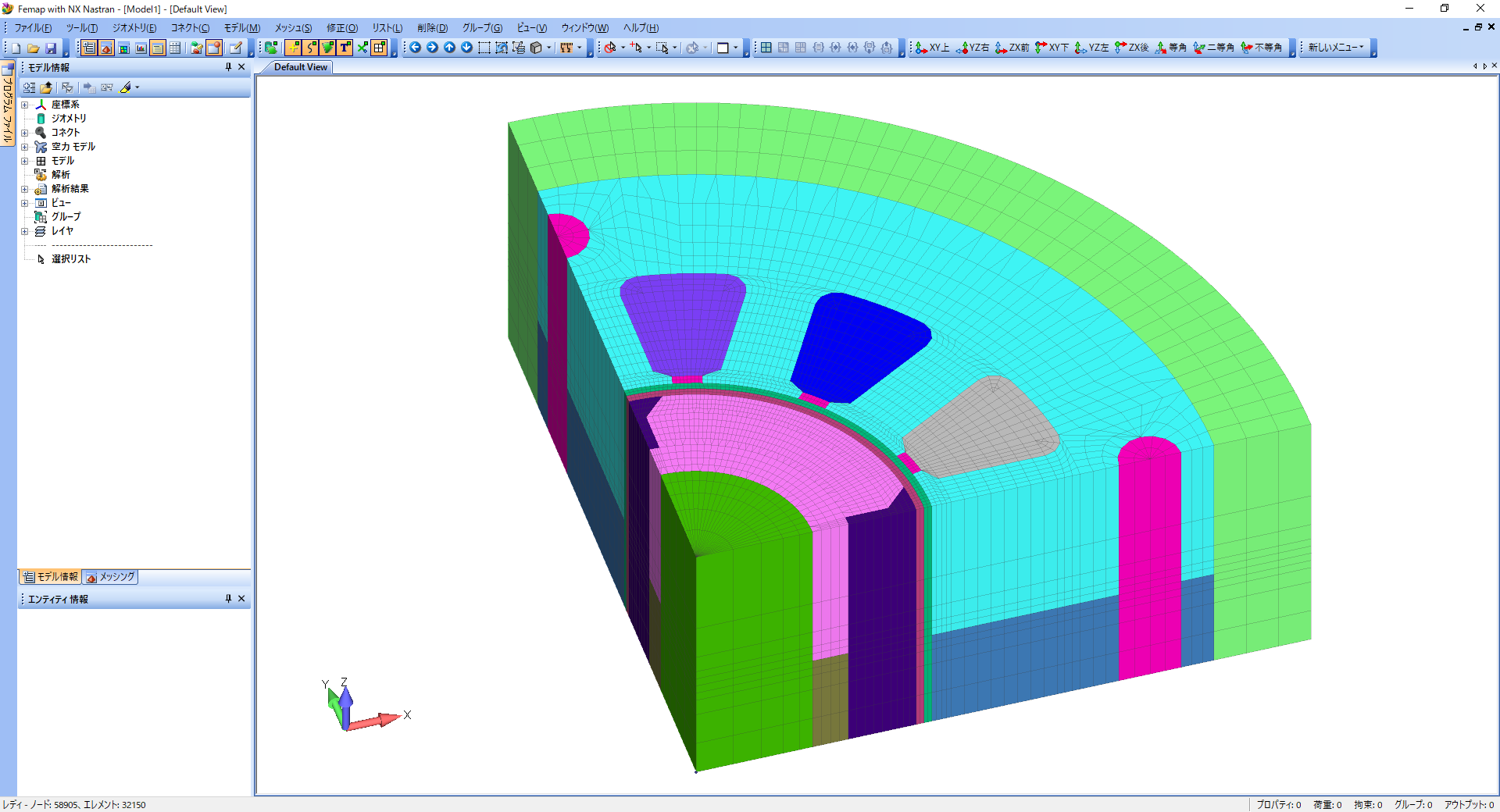Screen dimensions: 1500x812
Task: Pin the エンティティ情報 panel
Action: (x=228, y=599)
